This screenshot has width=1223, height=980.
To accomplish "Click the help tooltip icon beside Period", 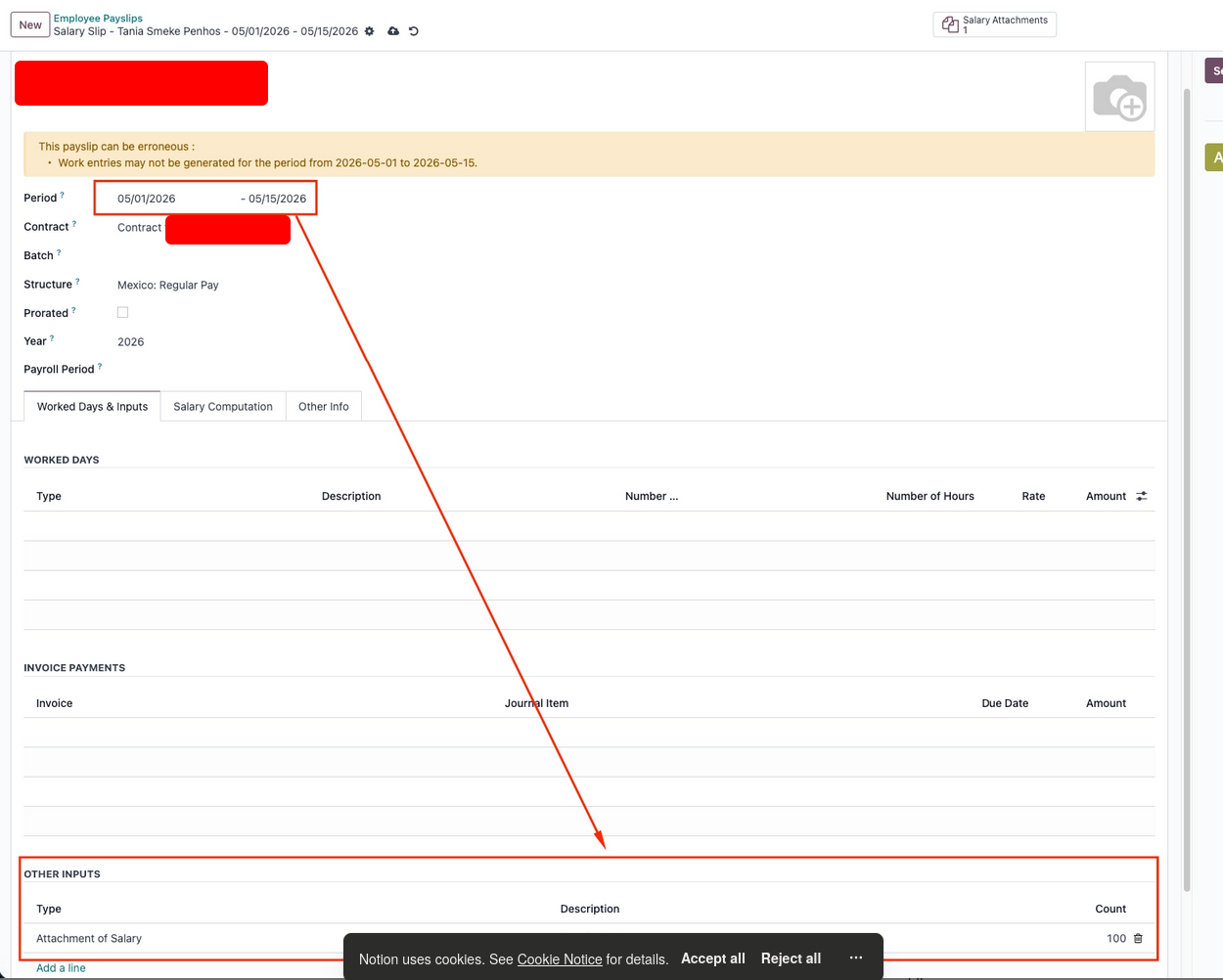I will [x=63, y=195].
